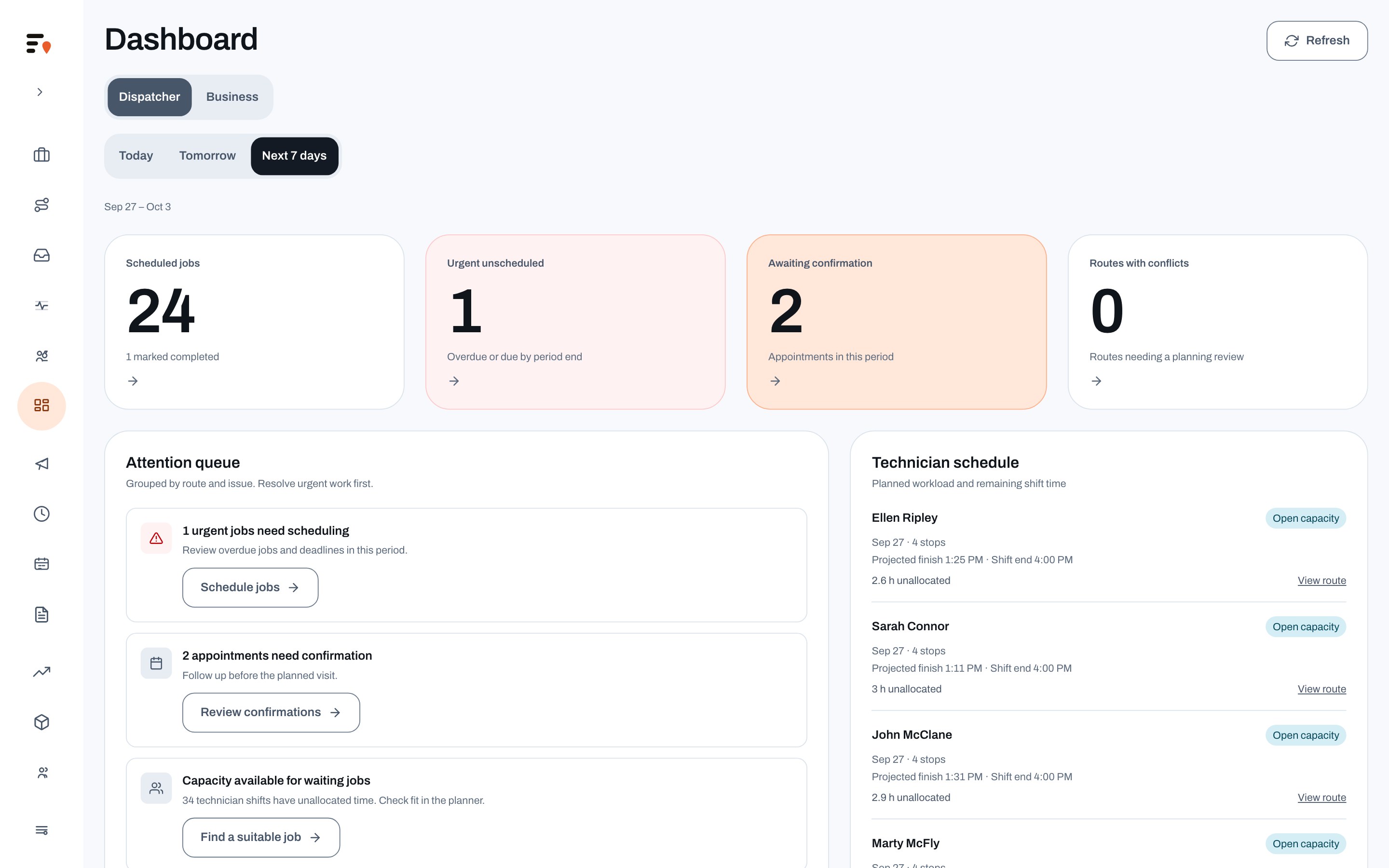This screenshot has height=868, width=1389.
Task: Click the Technician schedule heading
Action: [x=945, y=463]
